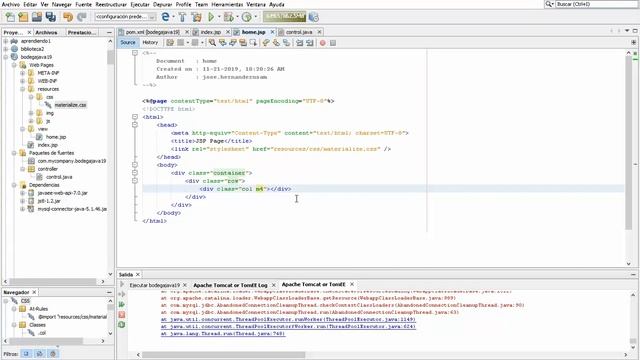Select mysql-connector-java jar dependency
The image size is (640, 360).
coord(72,209)
